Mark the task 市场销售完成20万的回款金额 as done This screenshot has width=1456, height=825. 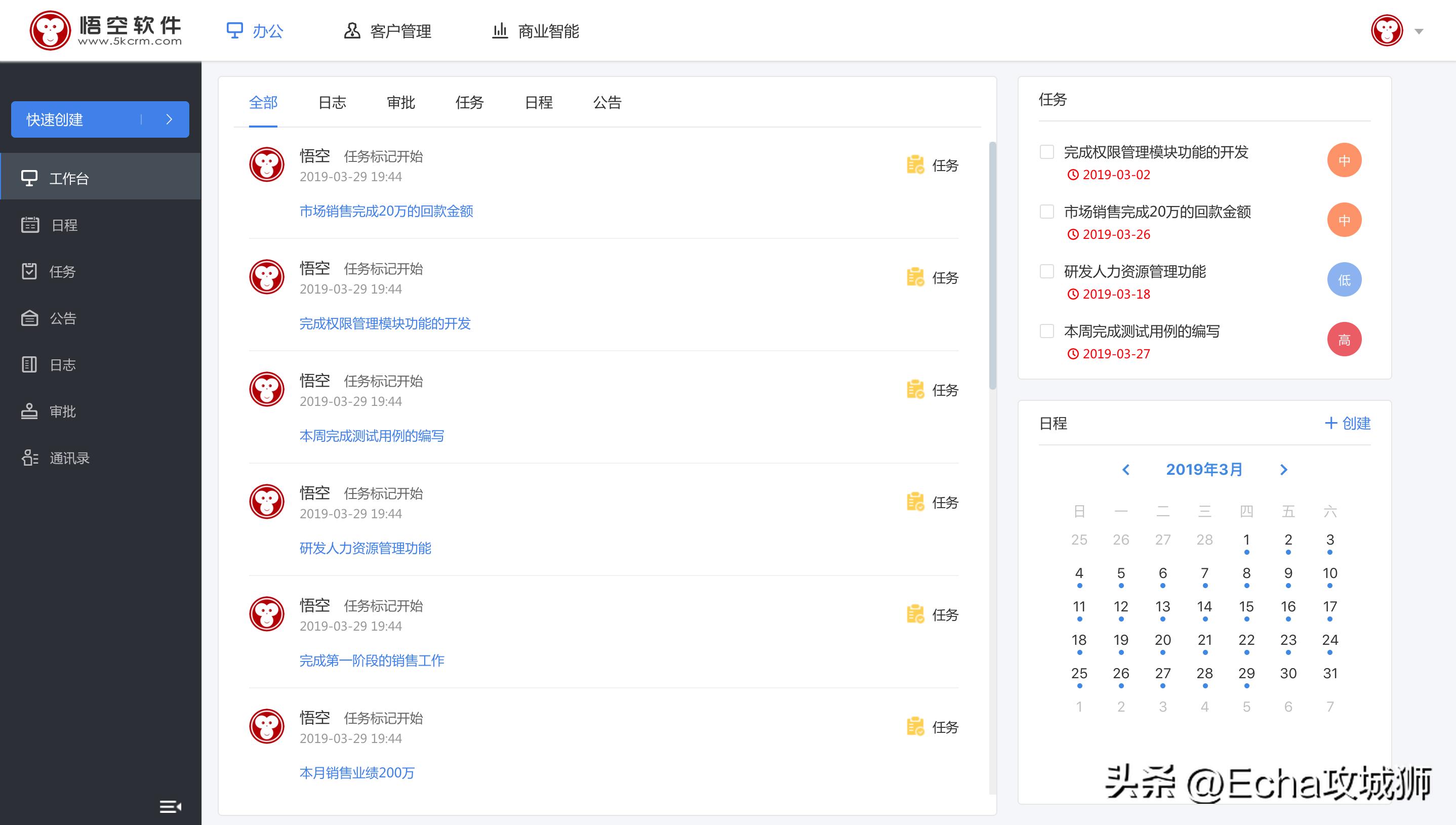1047,212
